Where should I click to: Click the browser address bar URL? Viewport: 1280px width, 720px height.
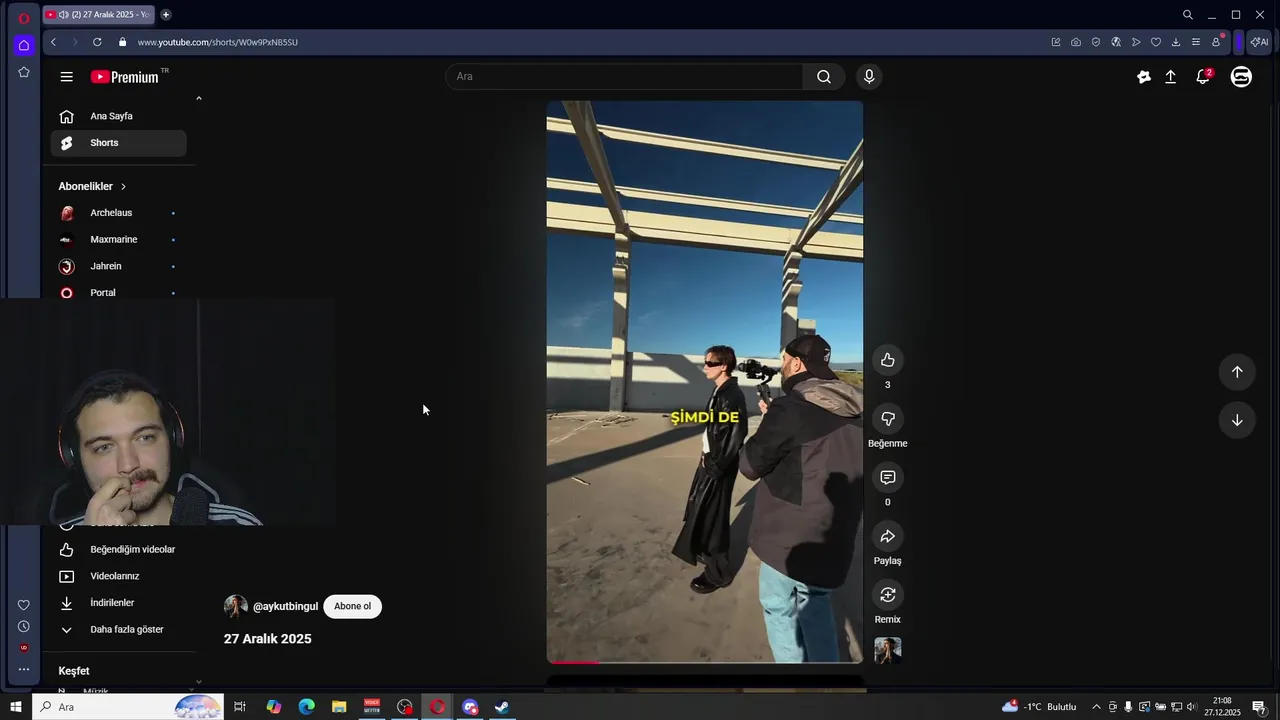[x=217, y=42]
